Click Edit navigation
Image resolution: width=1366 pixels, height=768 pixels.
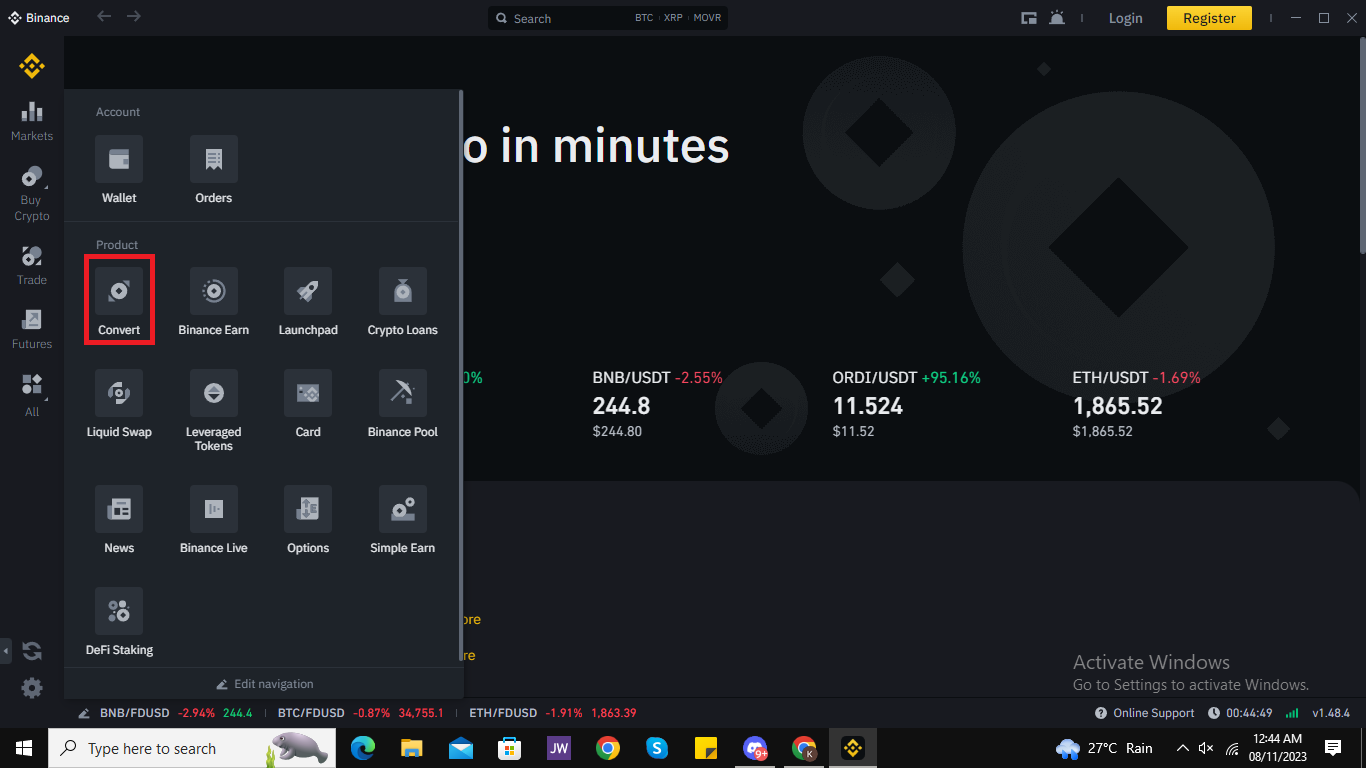(x=265, y=684)
